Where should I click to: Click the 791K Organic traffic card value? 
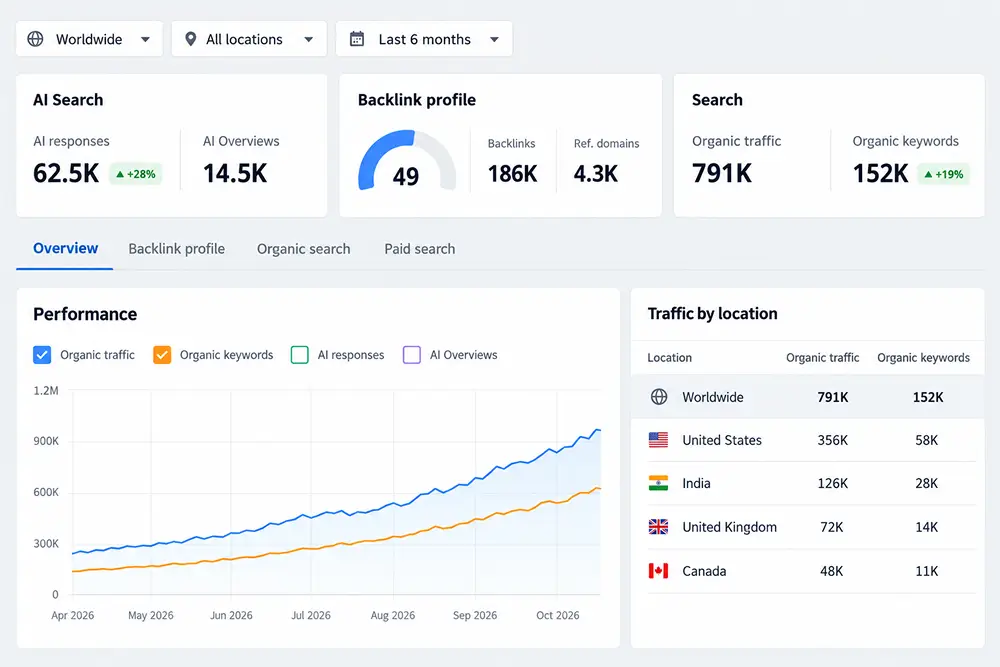(722, 173)
